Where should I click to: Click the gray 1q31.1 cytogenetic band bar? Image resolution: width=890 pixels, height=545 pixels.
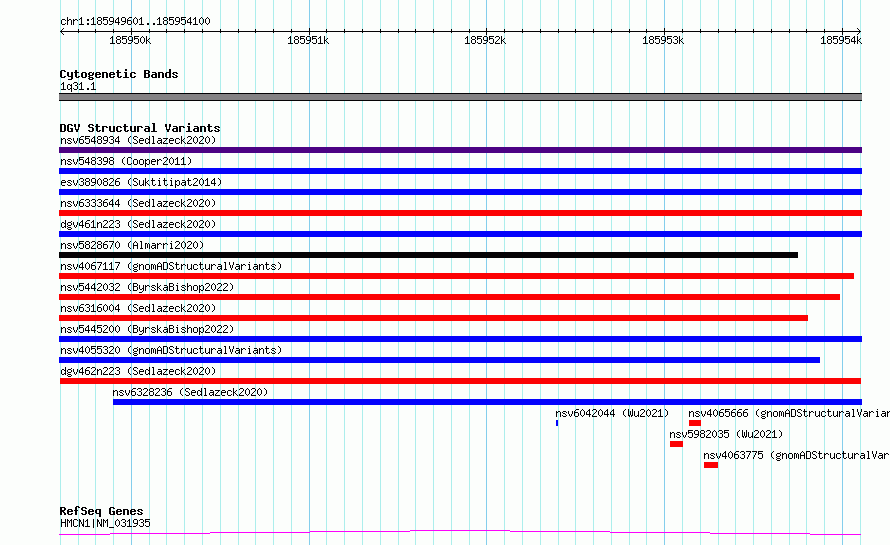[x=460, y=97]
